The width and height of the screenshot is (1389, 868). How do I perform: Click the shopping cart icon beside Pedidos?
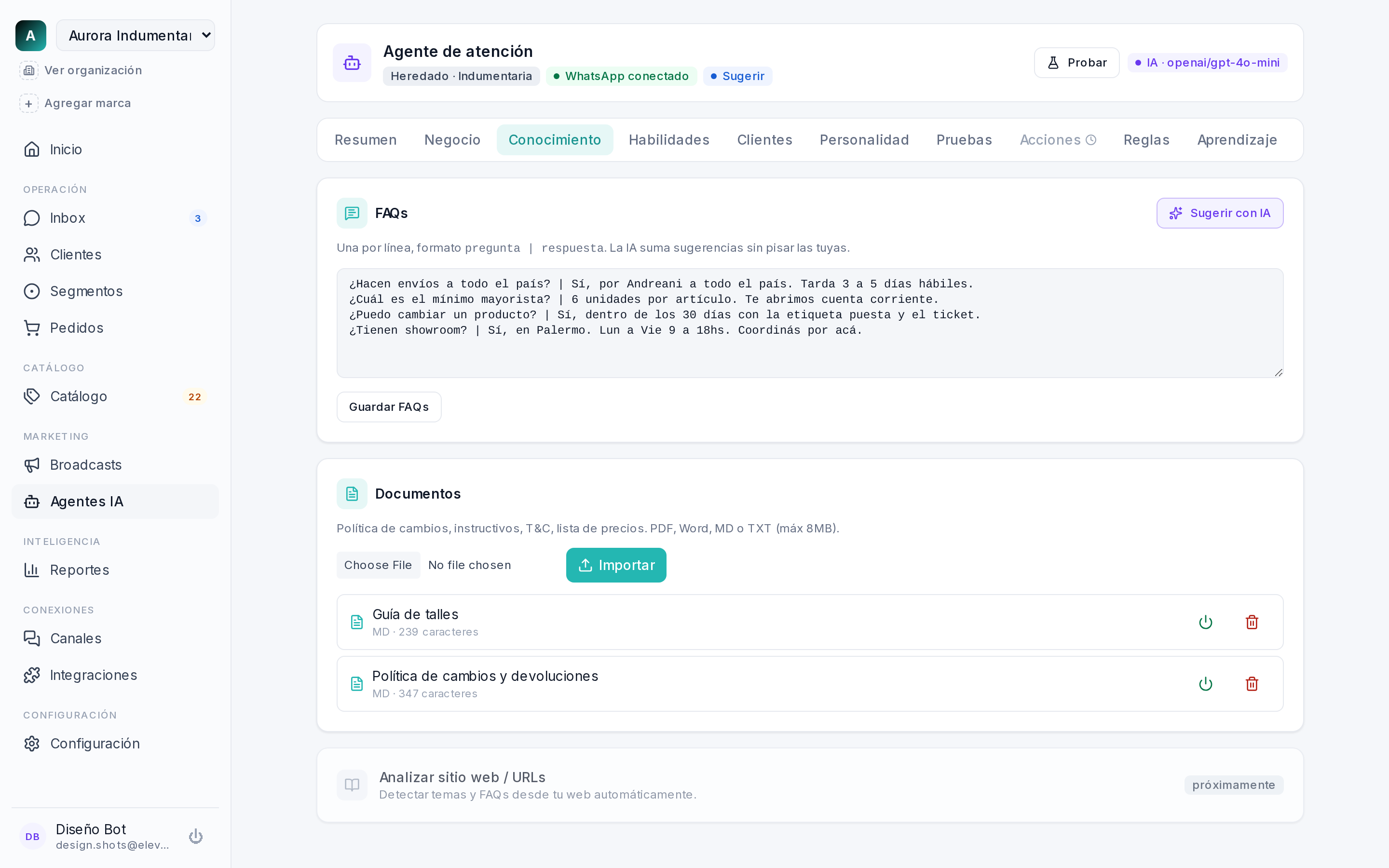click(32, 328)
